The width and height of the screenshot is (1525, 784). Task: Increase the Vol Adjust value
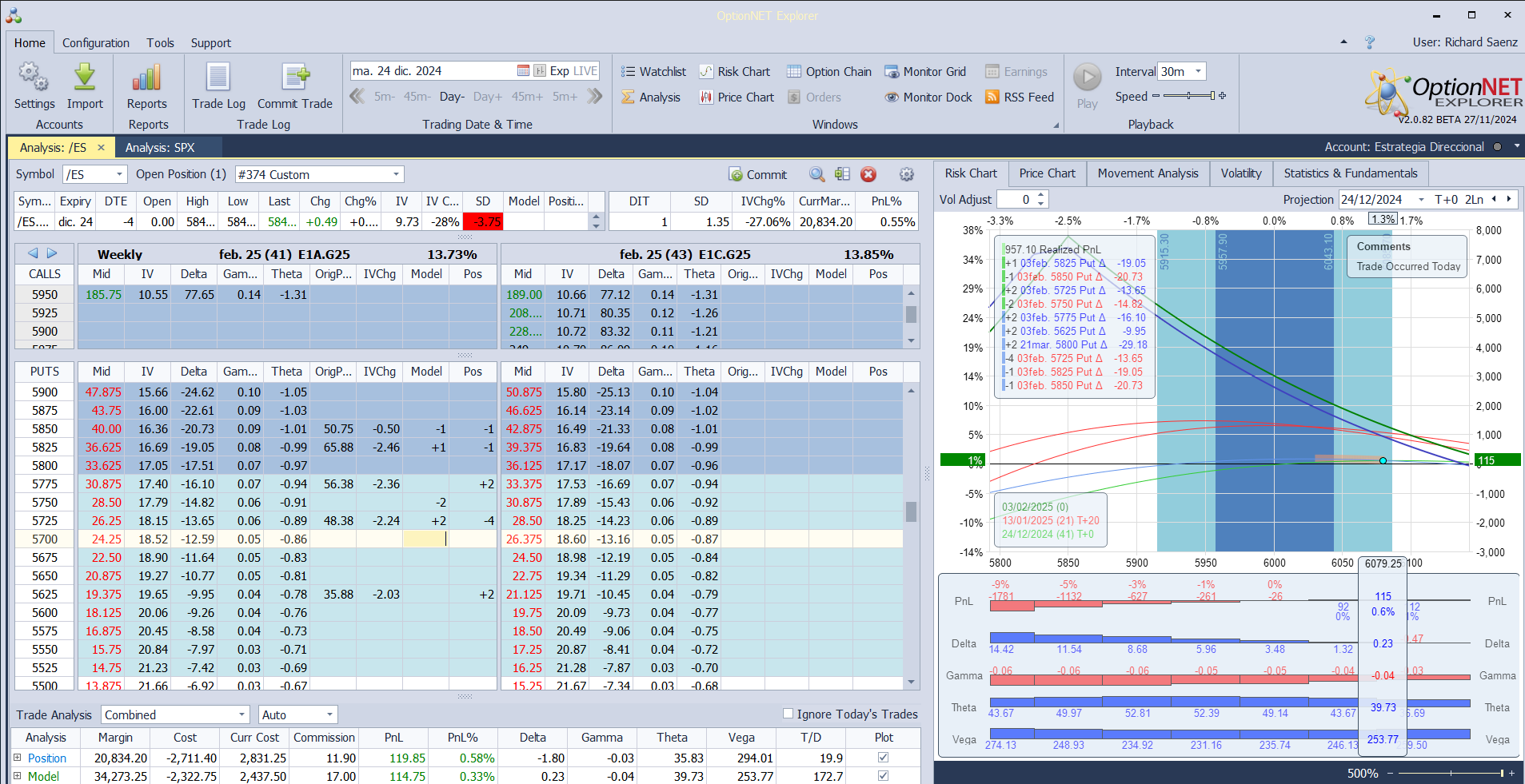click(1040, 195)
